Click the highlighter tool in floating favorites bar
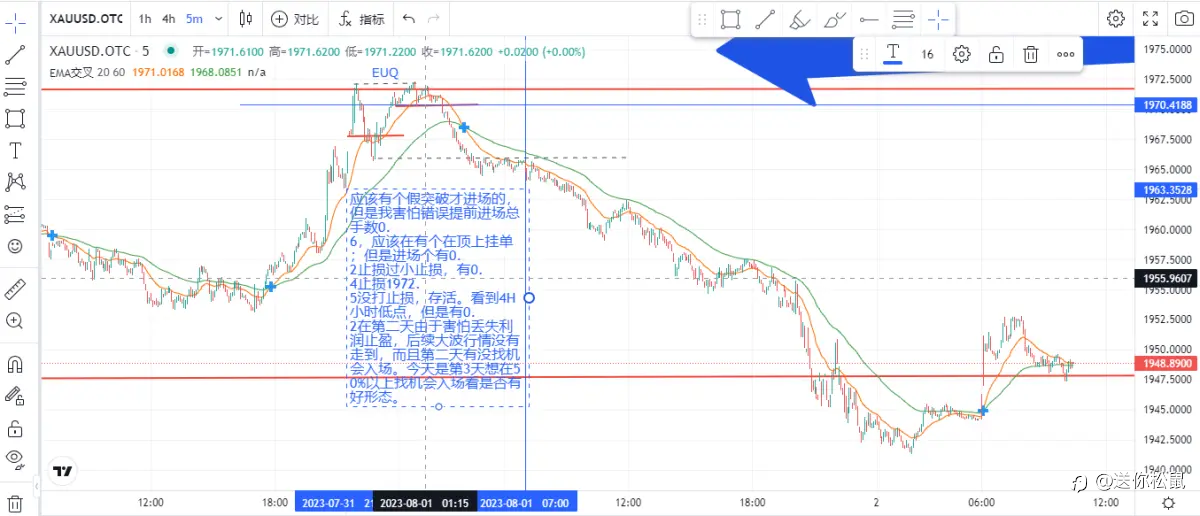Screen dimensions: 1200x516 click(799, 19)
